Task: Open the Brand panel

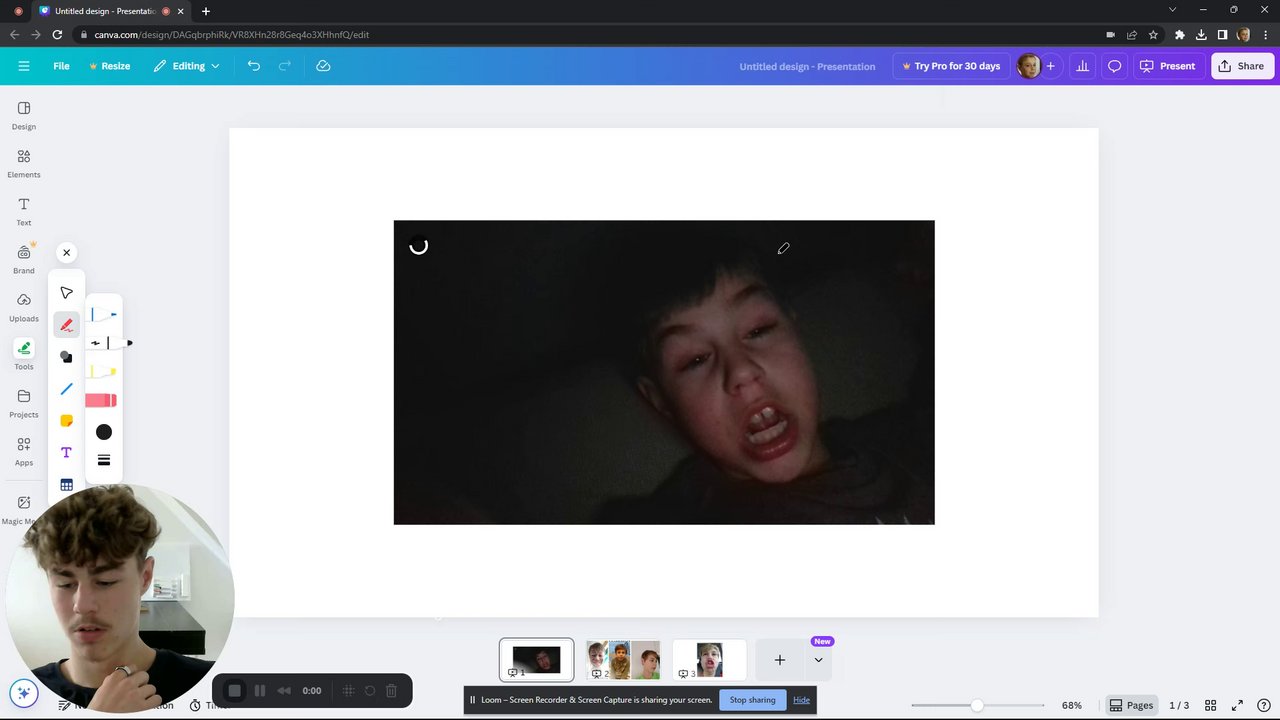Action: [x=24, y=259]
